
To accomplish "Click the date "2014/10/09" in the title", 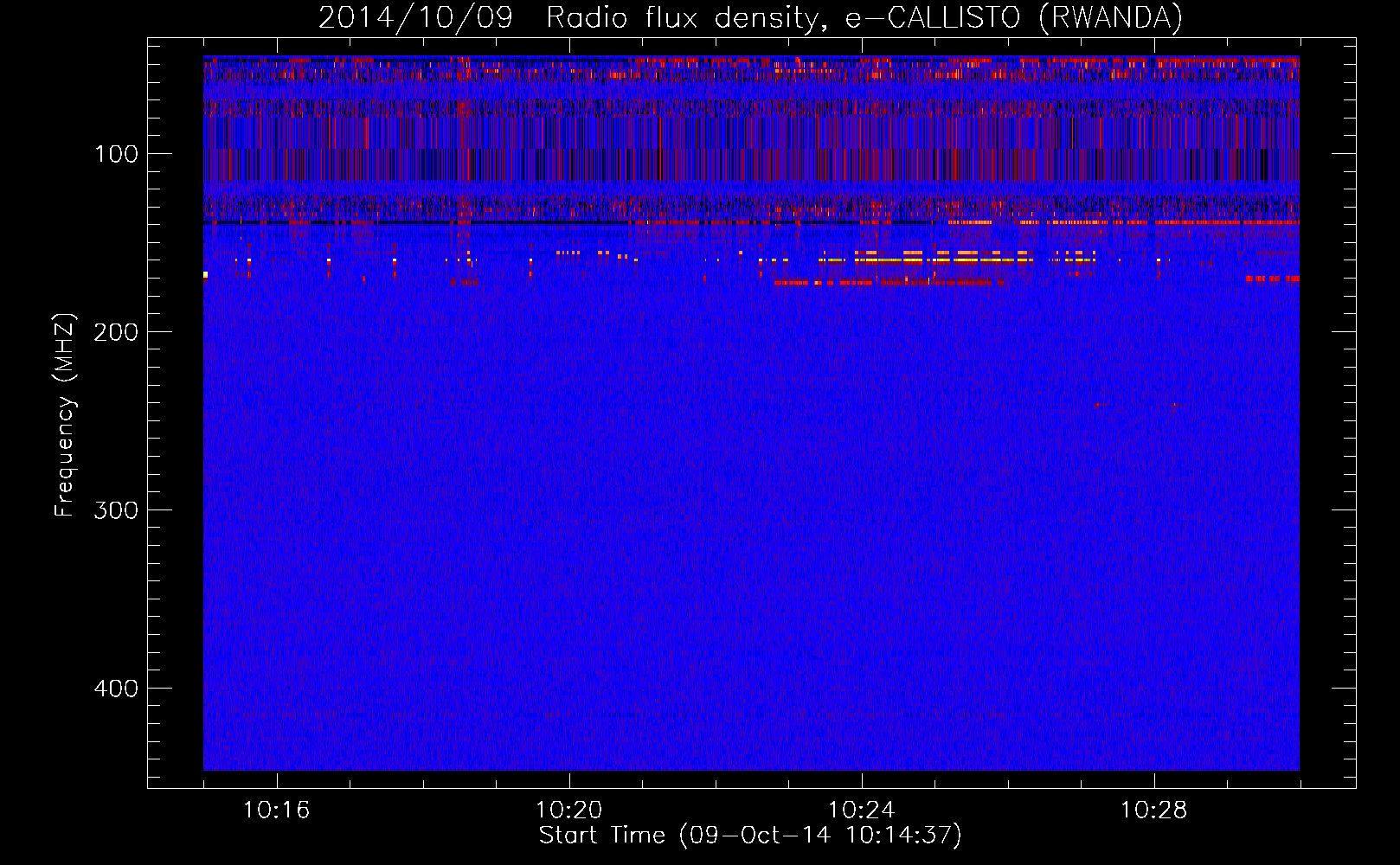I will (416, 18).
